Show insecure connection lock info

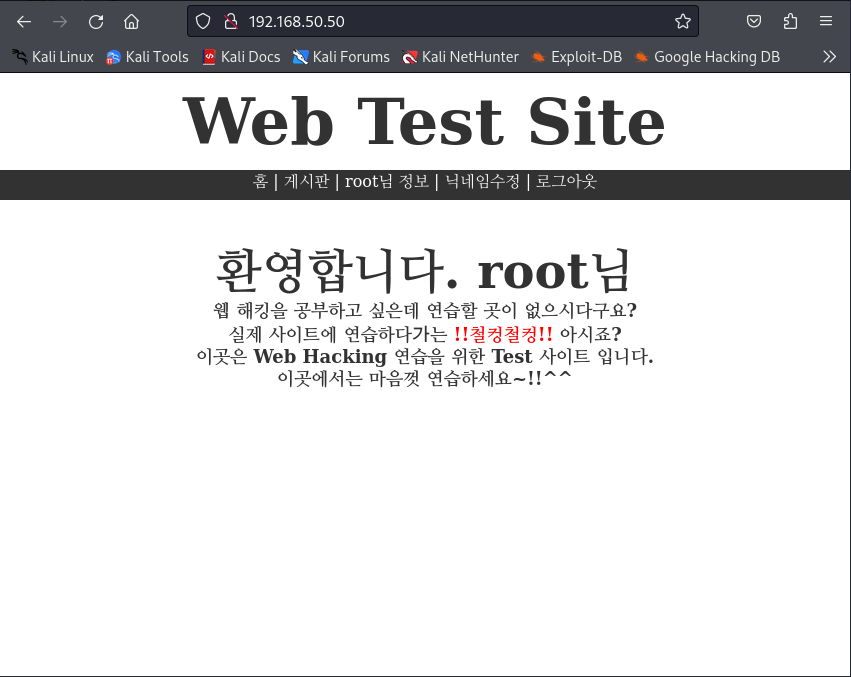231,22
